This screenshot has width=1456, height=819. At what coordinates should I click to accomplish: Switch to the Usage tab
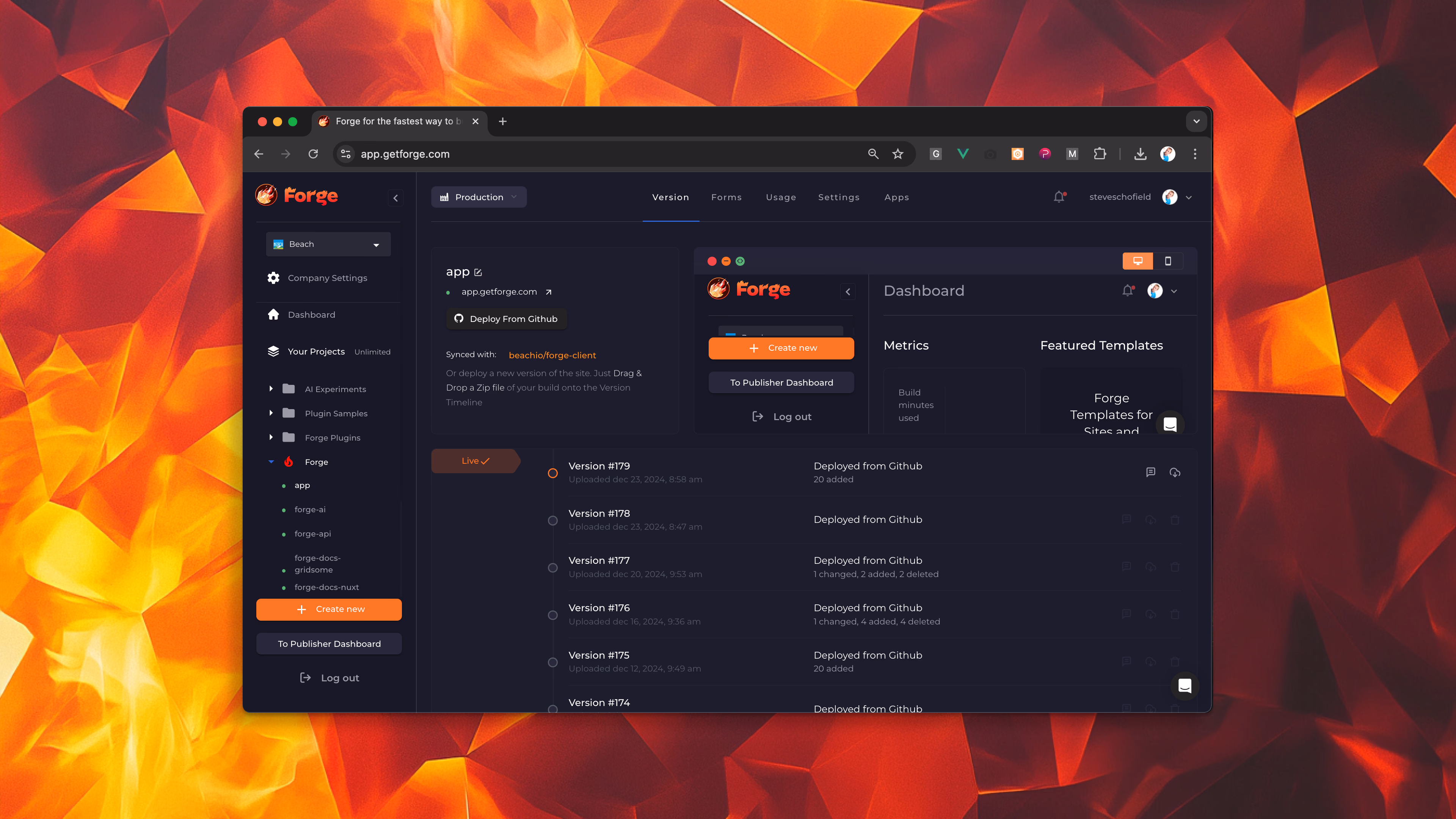pos(781,197)
